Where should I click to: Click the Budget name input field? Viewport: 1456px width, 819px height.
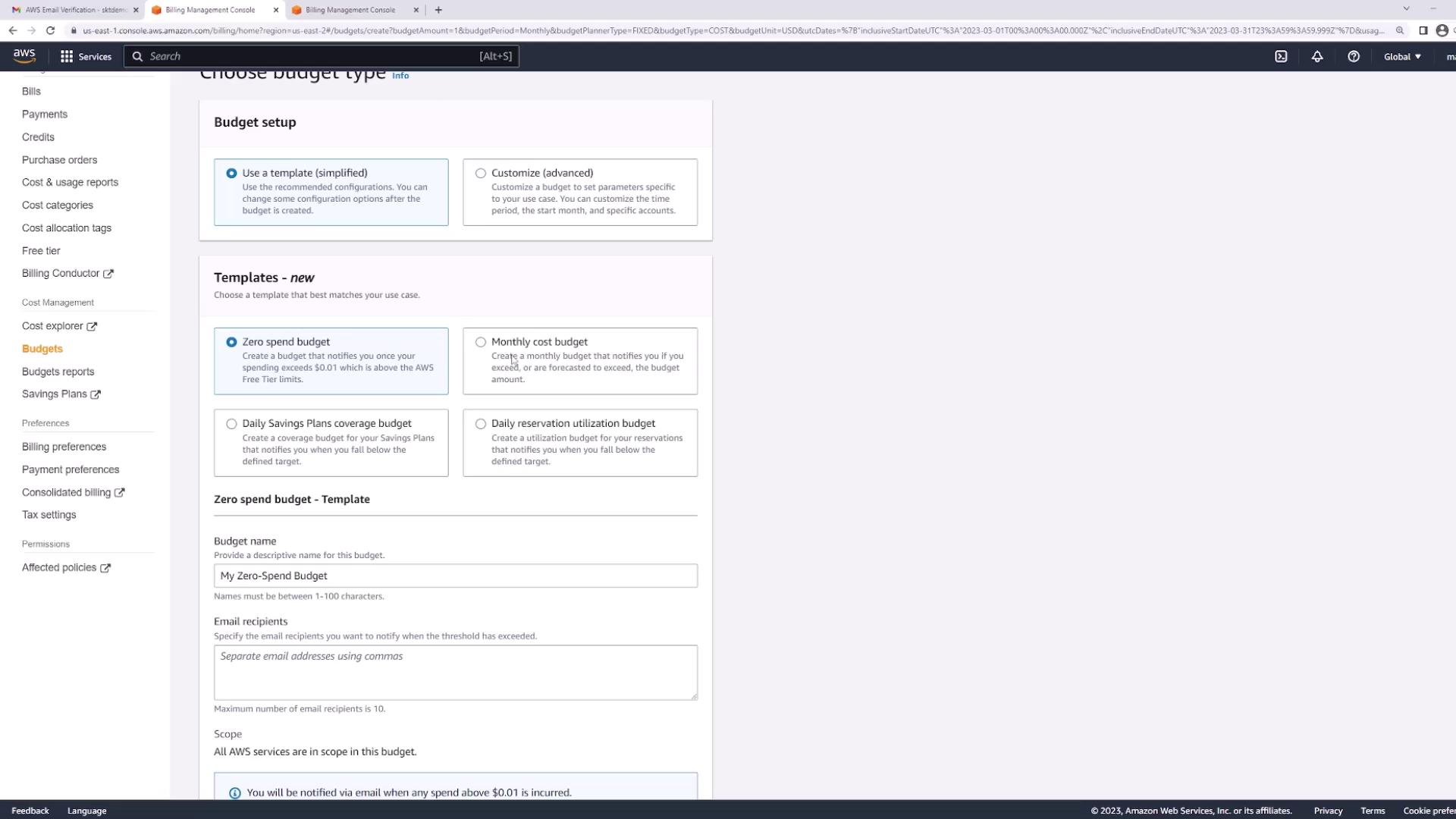[x=455, y=576]
